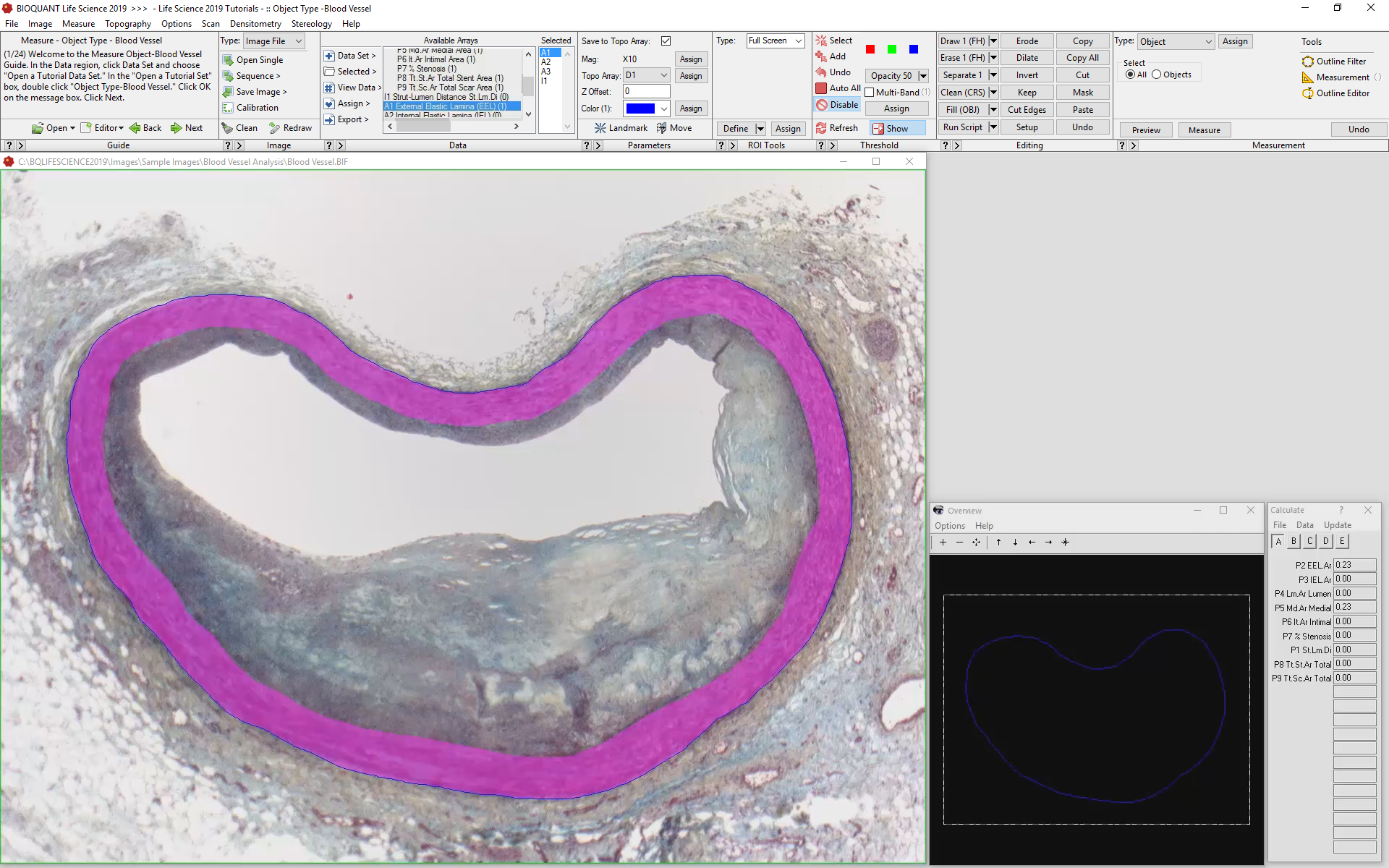Click the blue threshold color swatch
The height and width of the screenshot is (868, 1389).
914,49
